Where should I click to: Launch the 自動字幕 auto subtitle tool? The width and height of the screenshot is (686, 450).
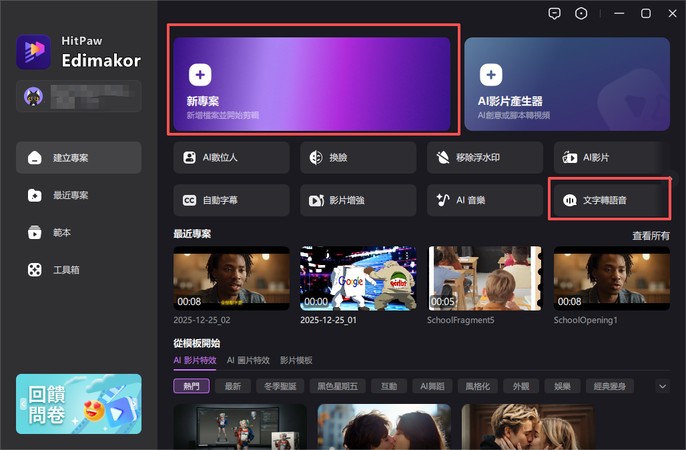click(231, 200)
